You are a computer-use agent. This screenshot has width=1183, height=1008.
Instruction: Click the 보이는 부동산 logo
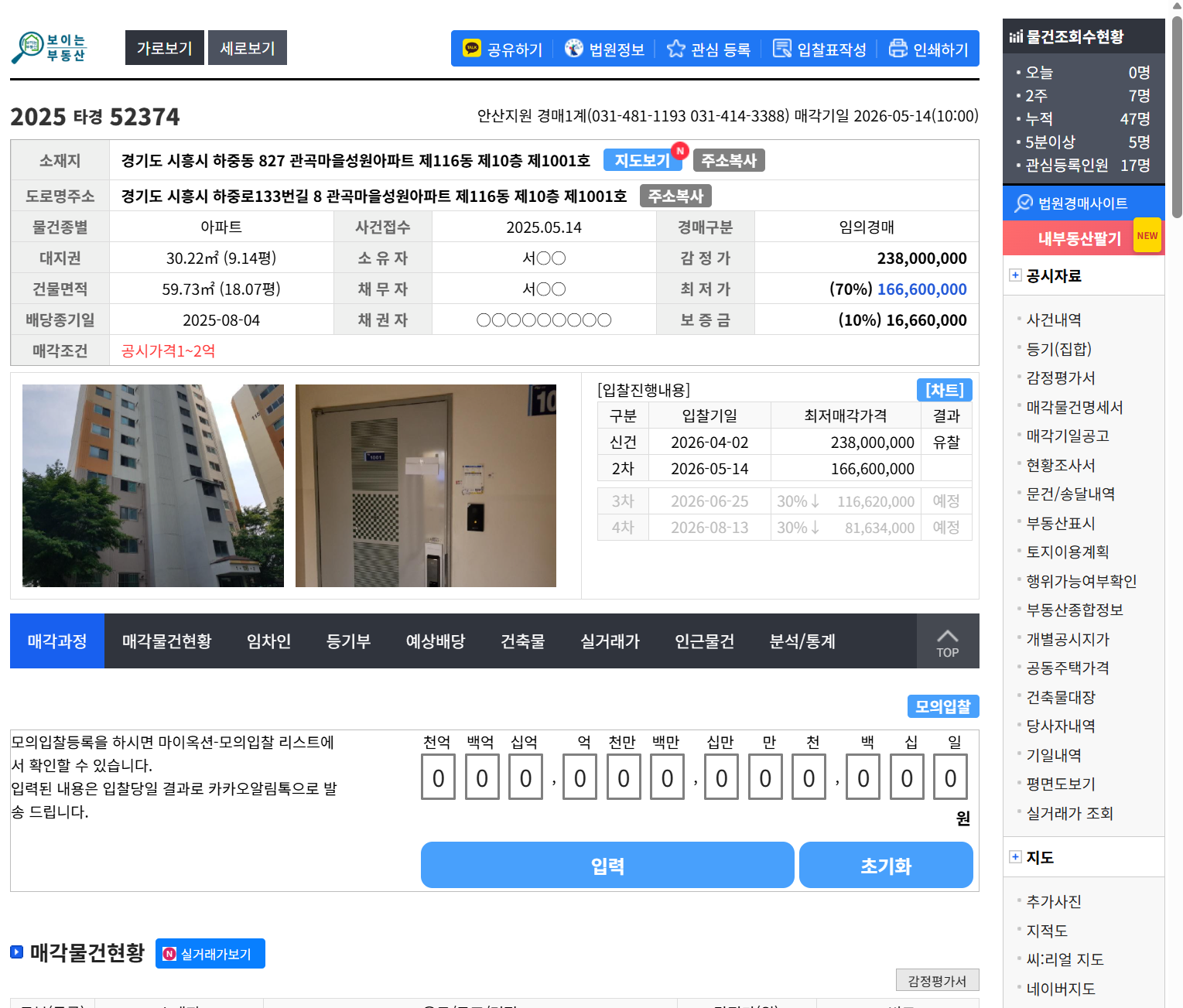pyautogui.click(x=49, y=48)
